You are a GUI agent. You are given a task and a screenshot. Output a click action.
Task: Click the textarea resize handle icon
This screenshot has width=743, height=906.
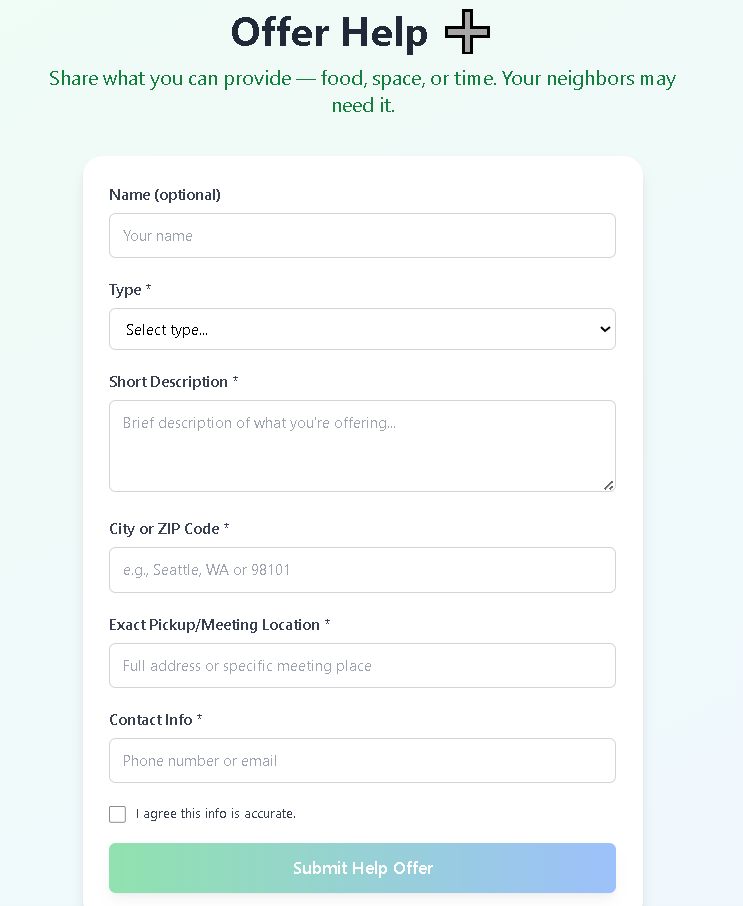click(x=608, y=485)
